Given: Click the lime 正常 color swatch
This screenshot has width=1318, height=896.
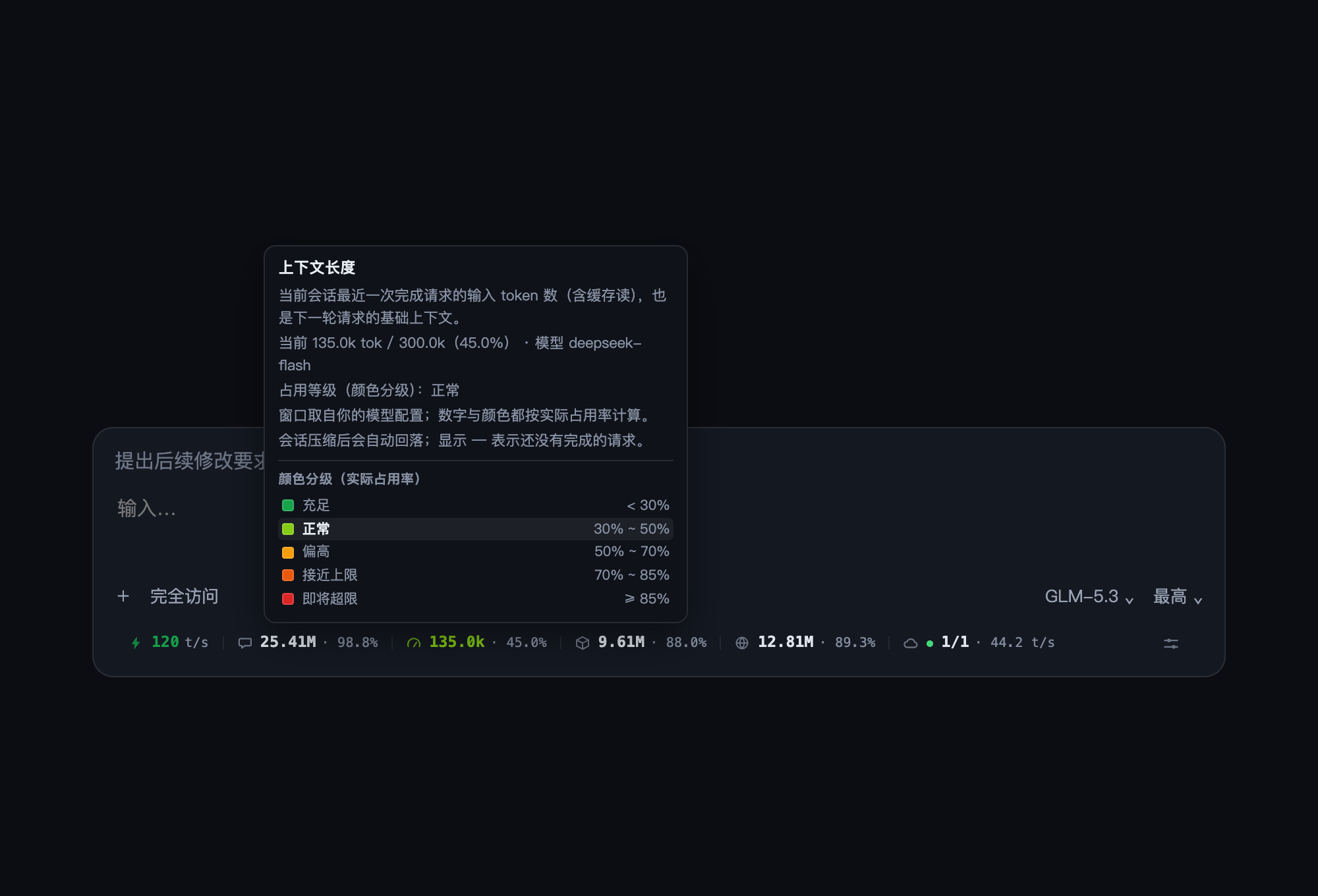Looking at the screenshot, I should 288,529.
